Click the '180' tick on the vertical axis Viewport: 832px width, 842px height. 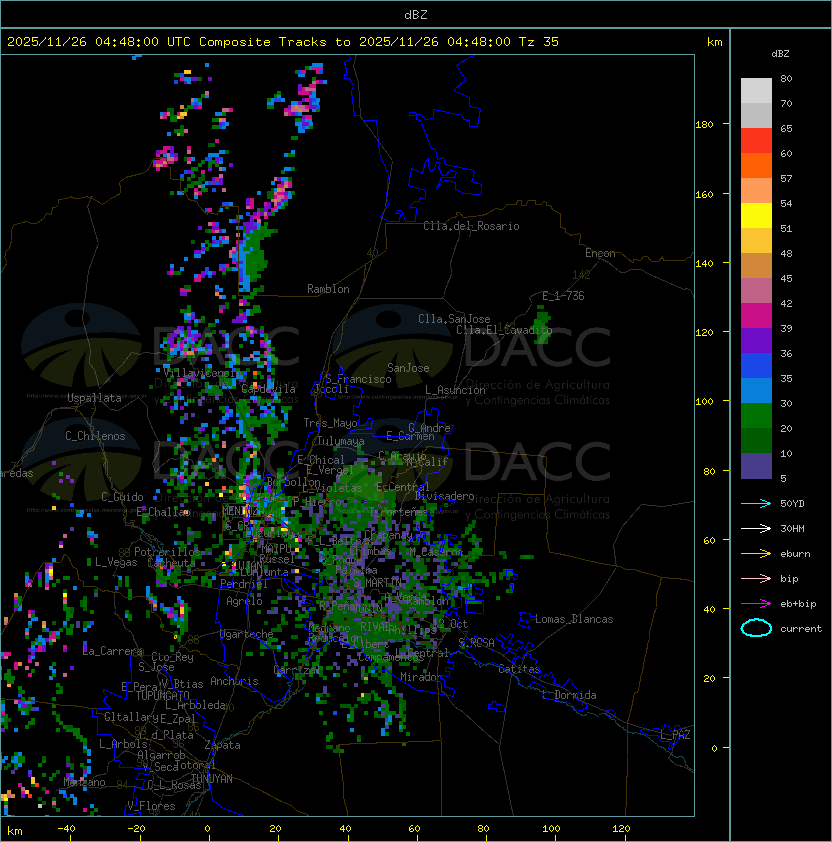pyautogui.click(x=704, y=125)
